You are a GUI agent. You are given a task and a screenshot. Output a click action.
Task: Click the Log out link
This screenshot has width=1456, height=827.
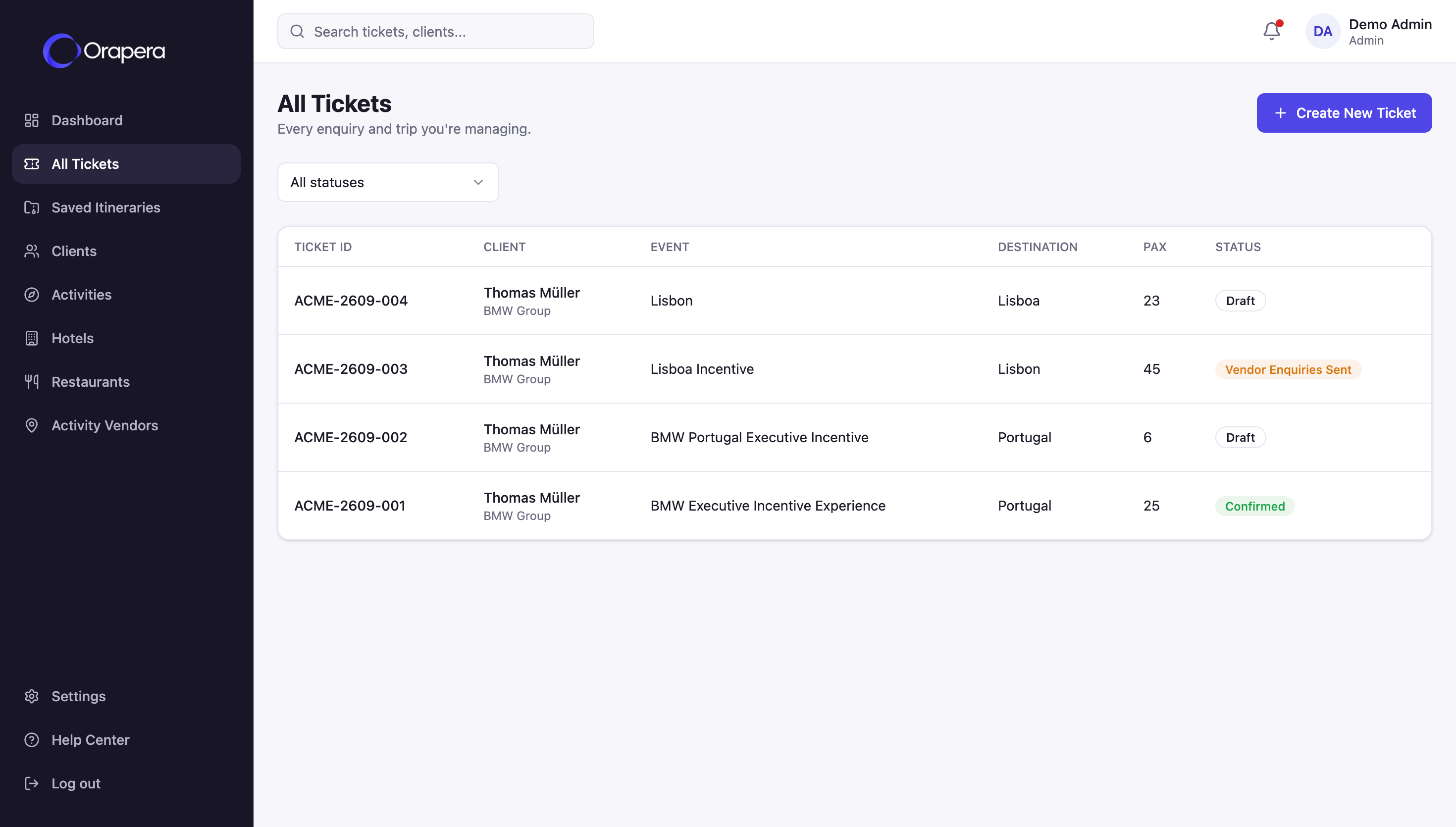point(126,783)
